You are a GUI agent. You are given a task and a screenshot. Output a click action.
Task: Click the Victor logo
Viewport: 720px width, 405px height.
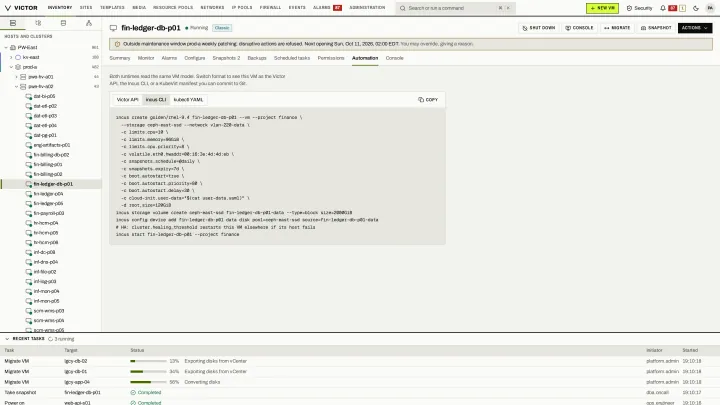pos(21,8)
